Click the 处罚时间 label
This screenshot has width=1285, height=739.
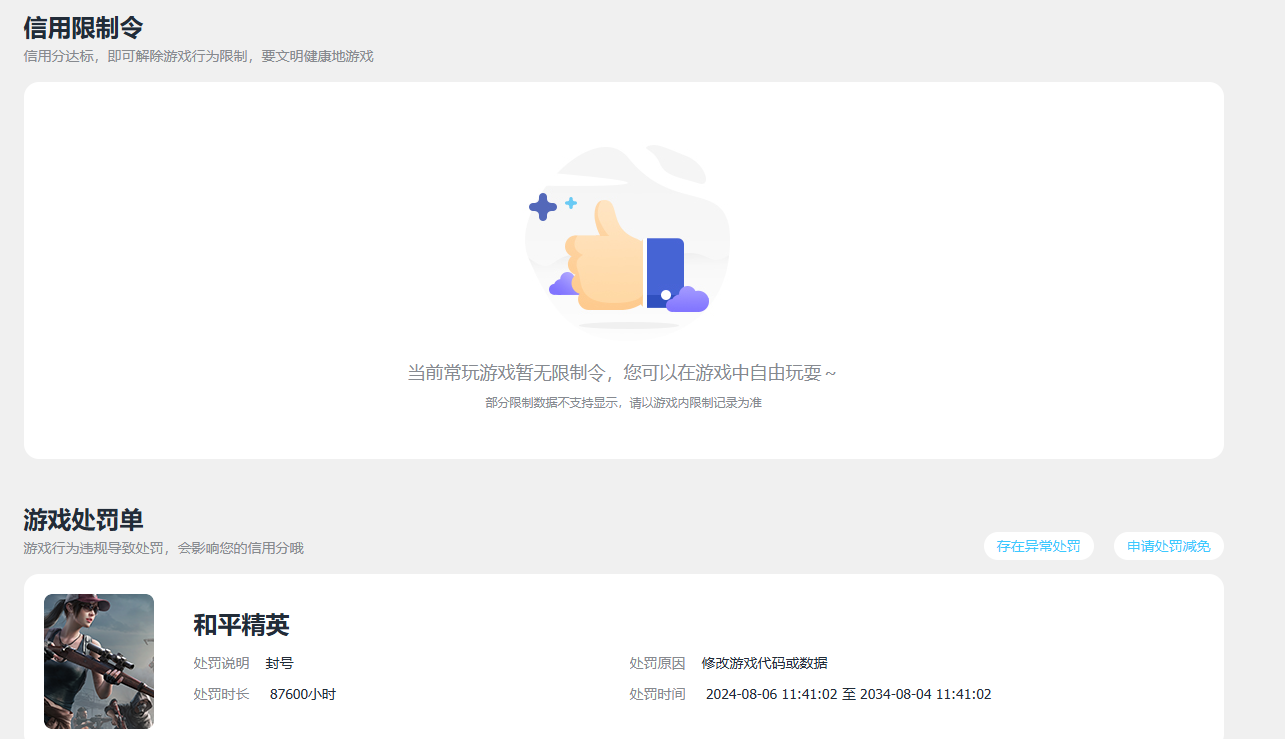(657, 694)
